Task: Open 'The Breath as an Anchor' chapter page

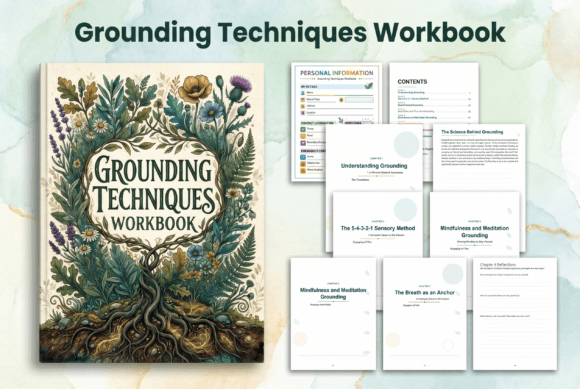Action: click(x=424, y=314)
